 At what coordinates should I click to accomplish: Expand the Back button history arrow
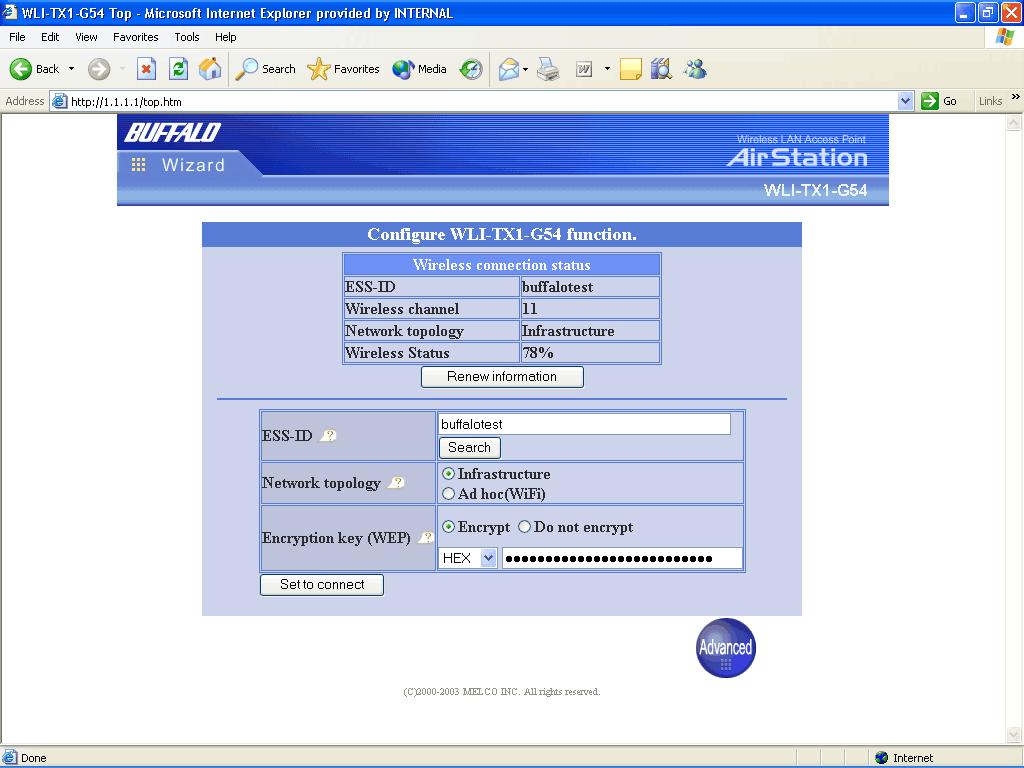pyautogui.click(x=71, y=69)
